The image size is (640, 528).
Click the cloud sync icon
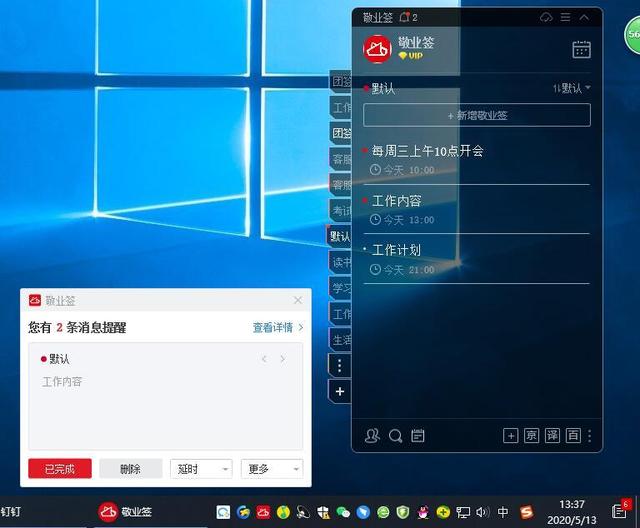[x=546, y=17]
